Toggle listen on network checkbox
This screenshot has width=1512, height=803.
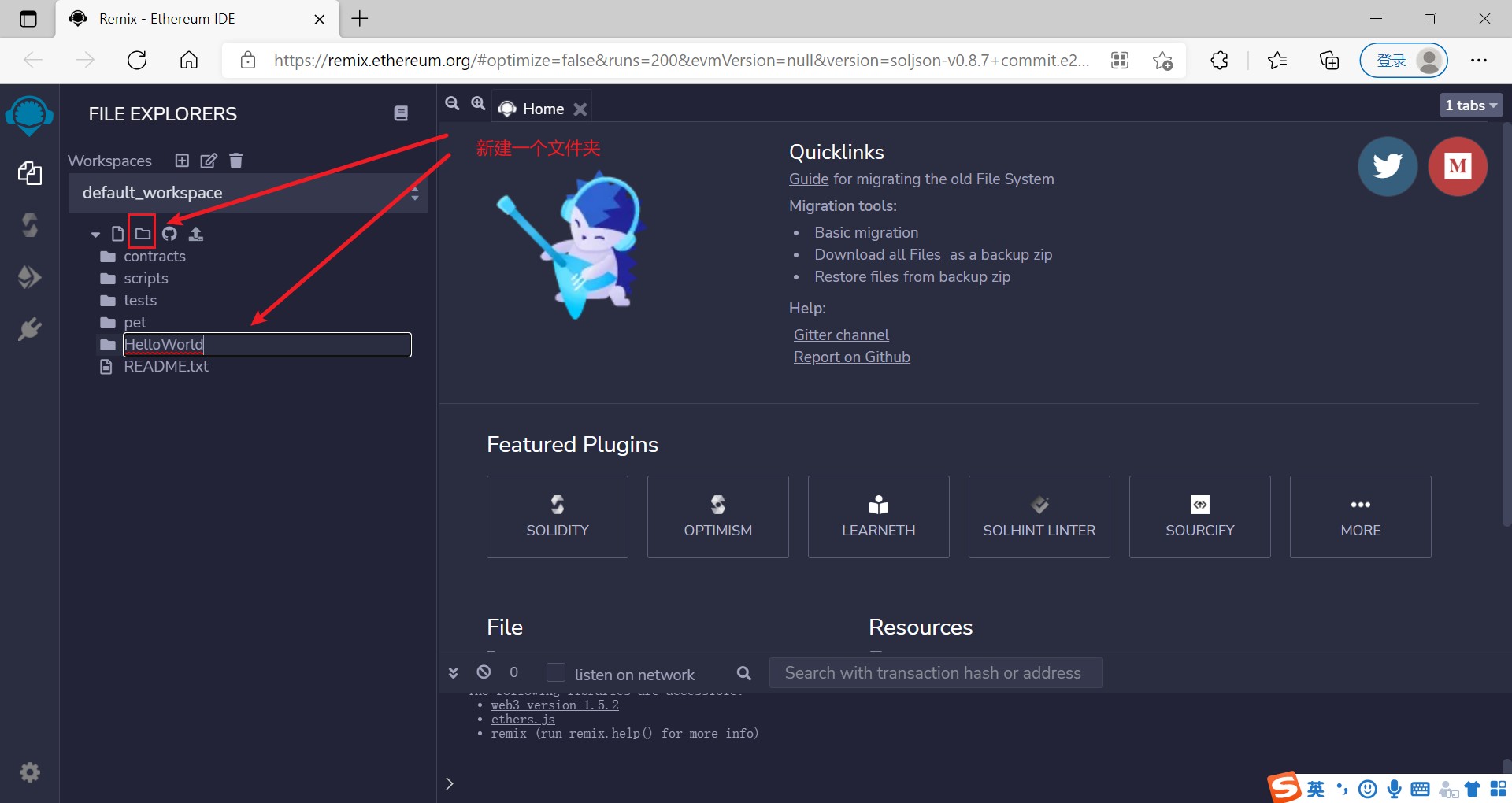point(556,672)
